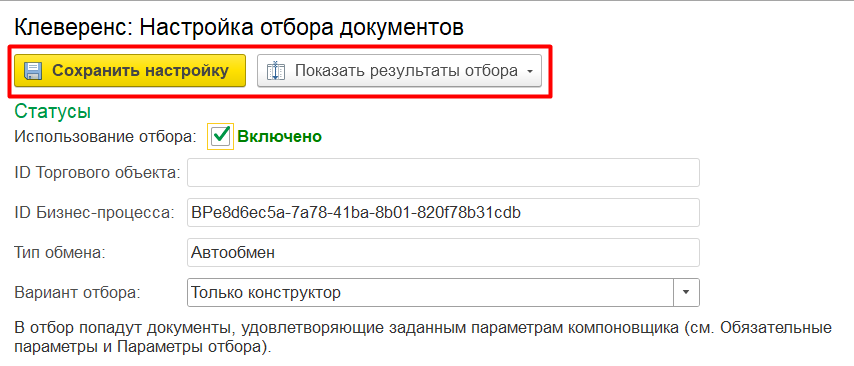The width and height of the screenshot is (854, 366).
Task: Toggle the Использование отбора checkbox
Action: pyautogui.click(x=221, y=136)
